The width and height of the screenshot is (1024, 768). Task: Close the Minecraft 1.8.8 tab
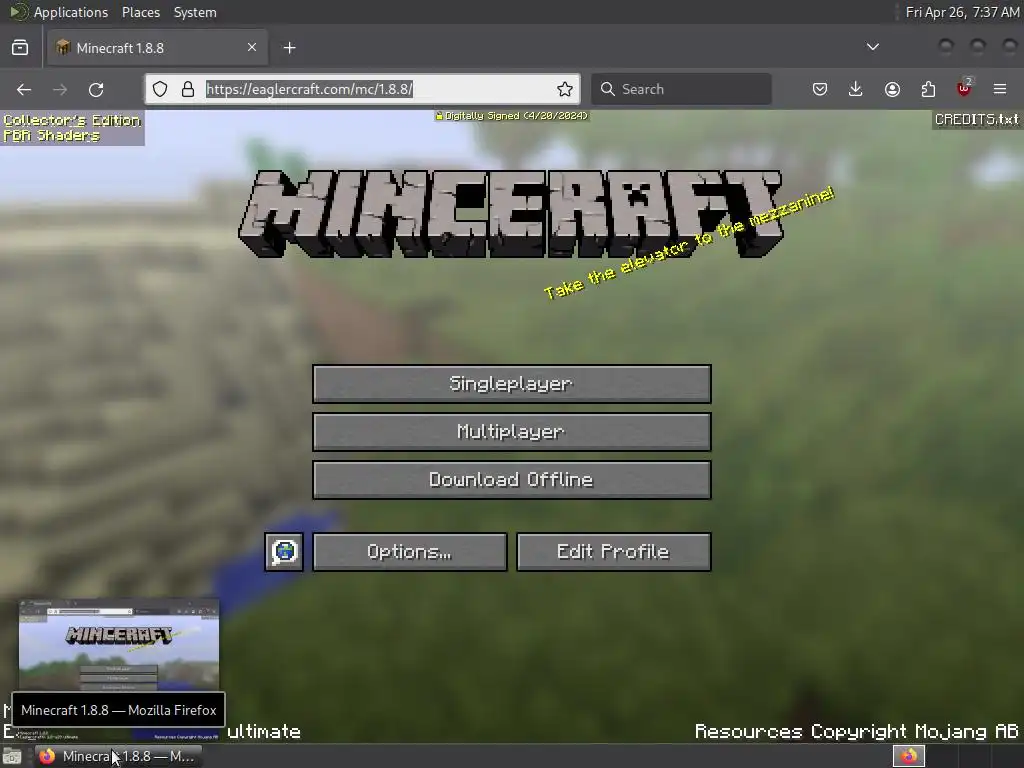pos(252,47)
